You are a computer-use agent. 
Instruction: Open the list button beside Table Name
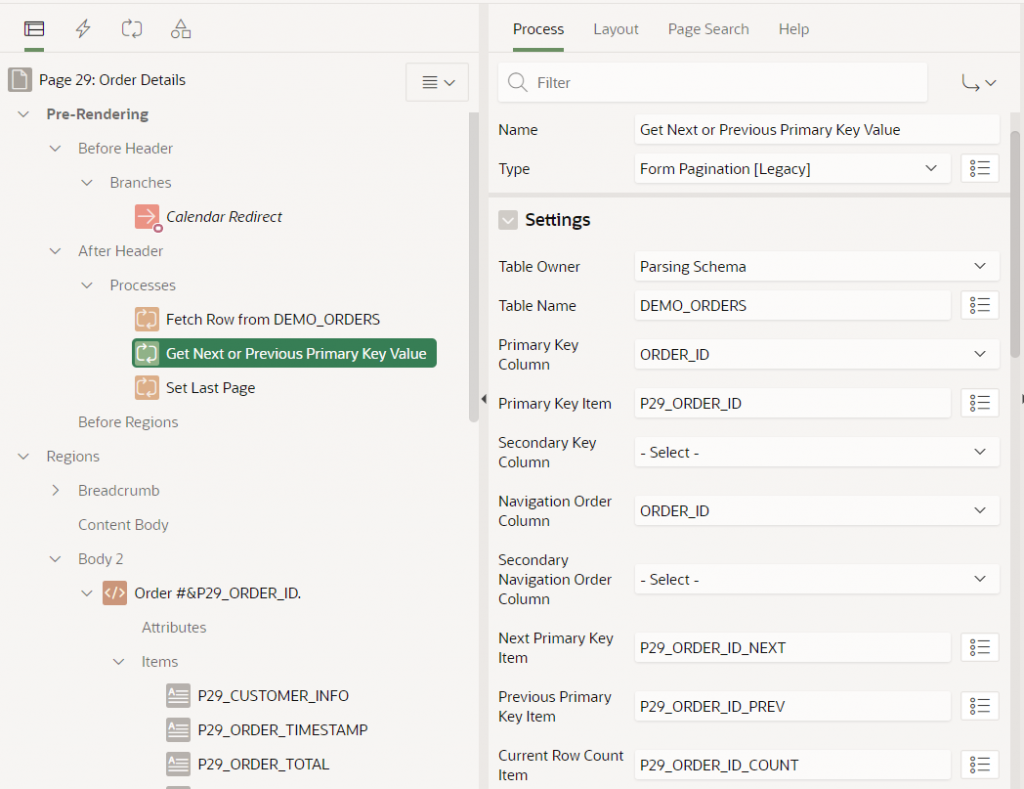point(980,306)
